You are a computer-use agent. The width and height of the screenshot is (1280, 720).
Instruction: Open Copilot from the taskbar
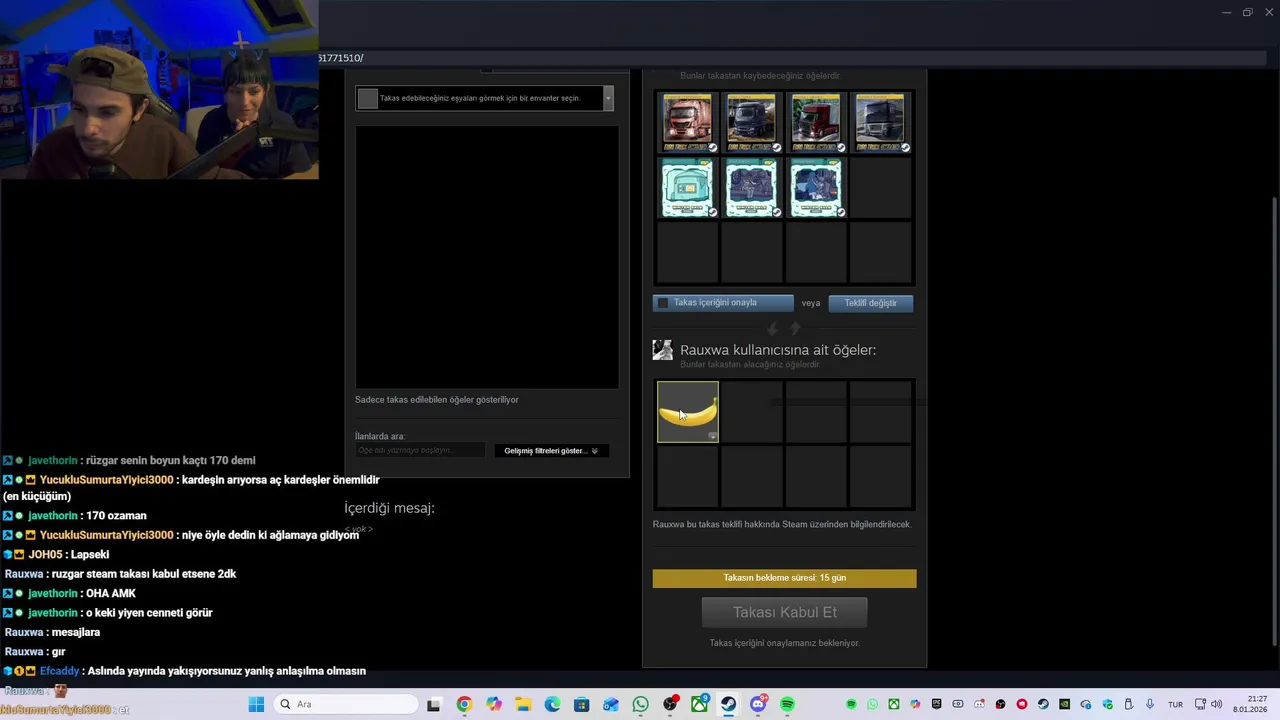coord(494,704)
